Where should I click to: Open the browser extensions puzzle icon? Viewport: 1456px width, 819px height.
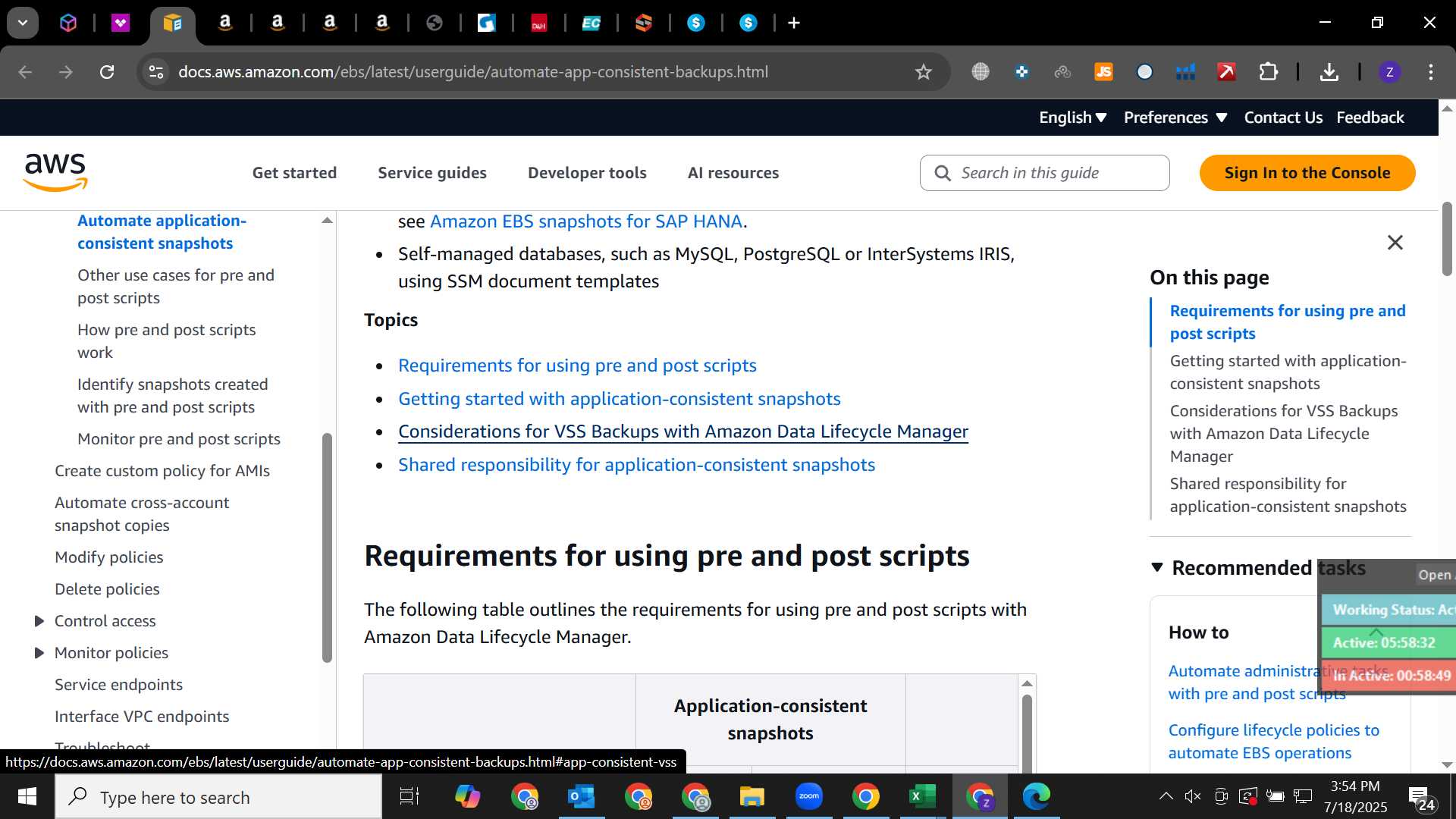click(1268, 72)
